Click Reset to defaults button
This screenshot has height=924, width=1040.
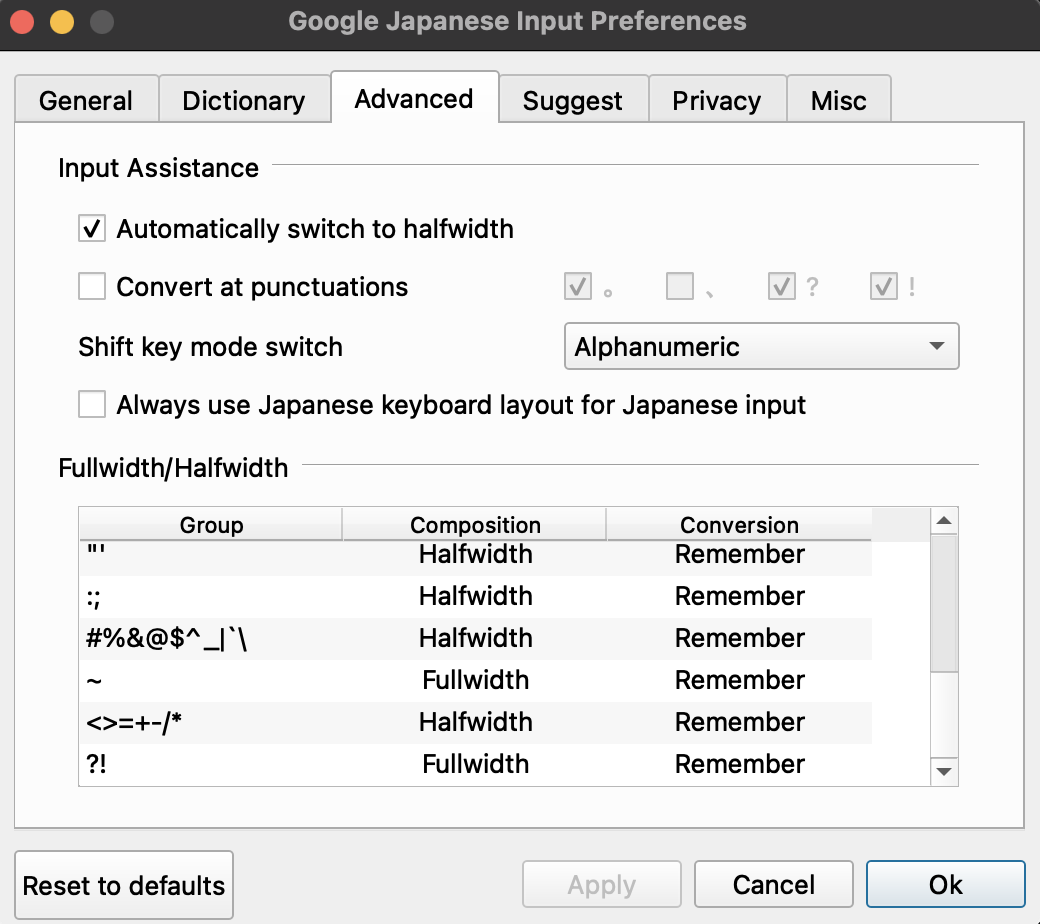[124, 885]
